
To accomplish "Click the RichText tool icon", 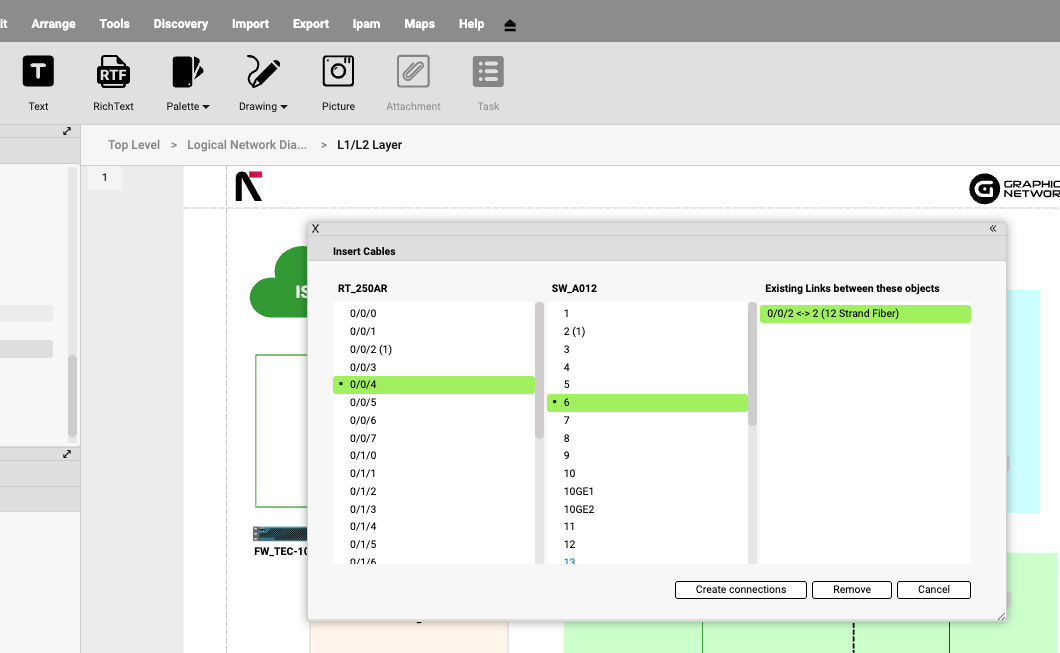I will (113, 72).
